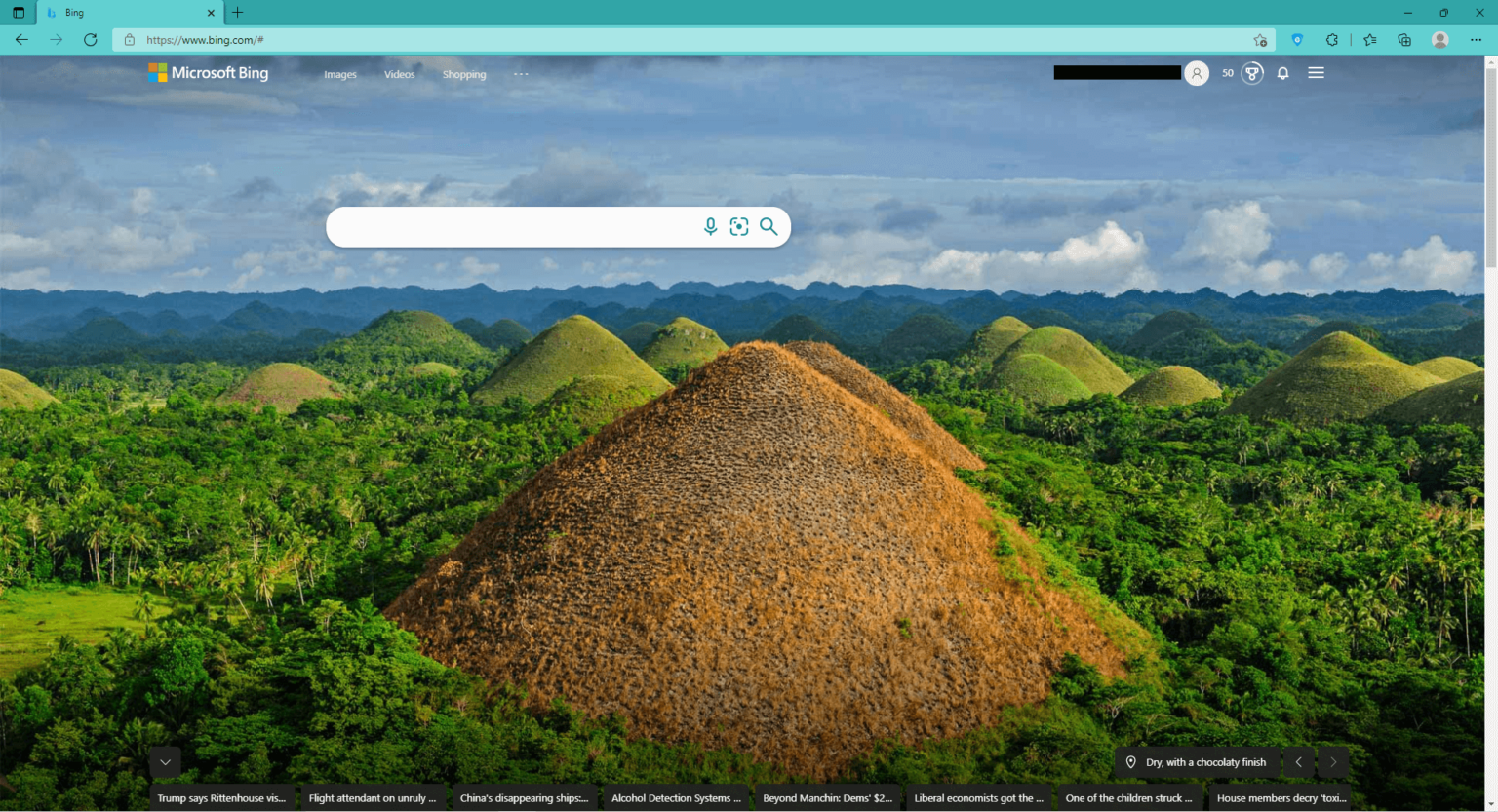The width and height of the screenshot is (1498, 812).
Task: Click the Bing account avatar icon
Action: 1197,73
